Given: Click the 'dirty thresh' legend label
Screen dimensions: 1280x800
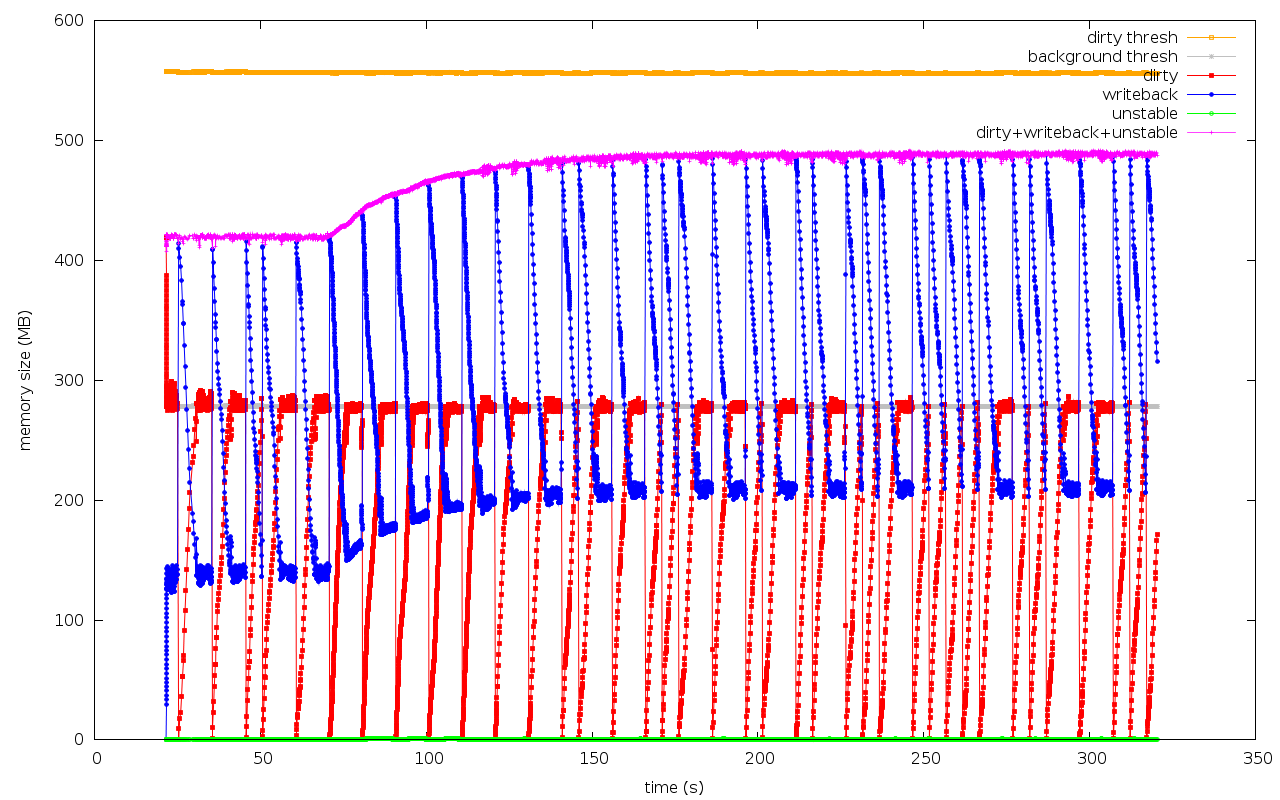Looking at the screenshot, I should 1132,38.
